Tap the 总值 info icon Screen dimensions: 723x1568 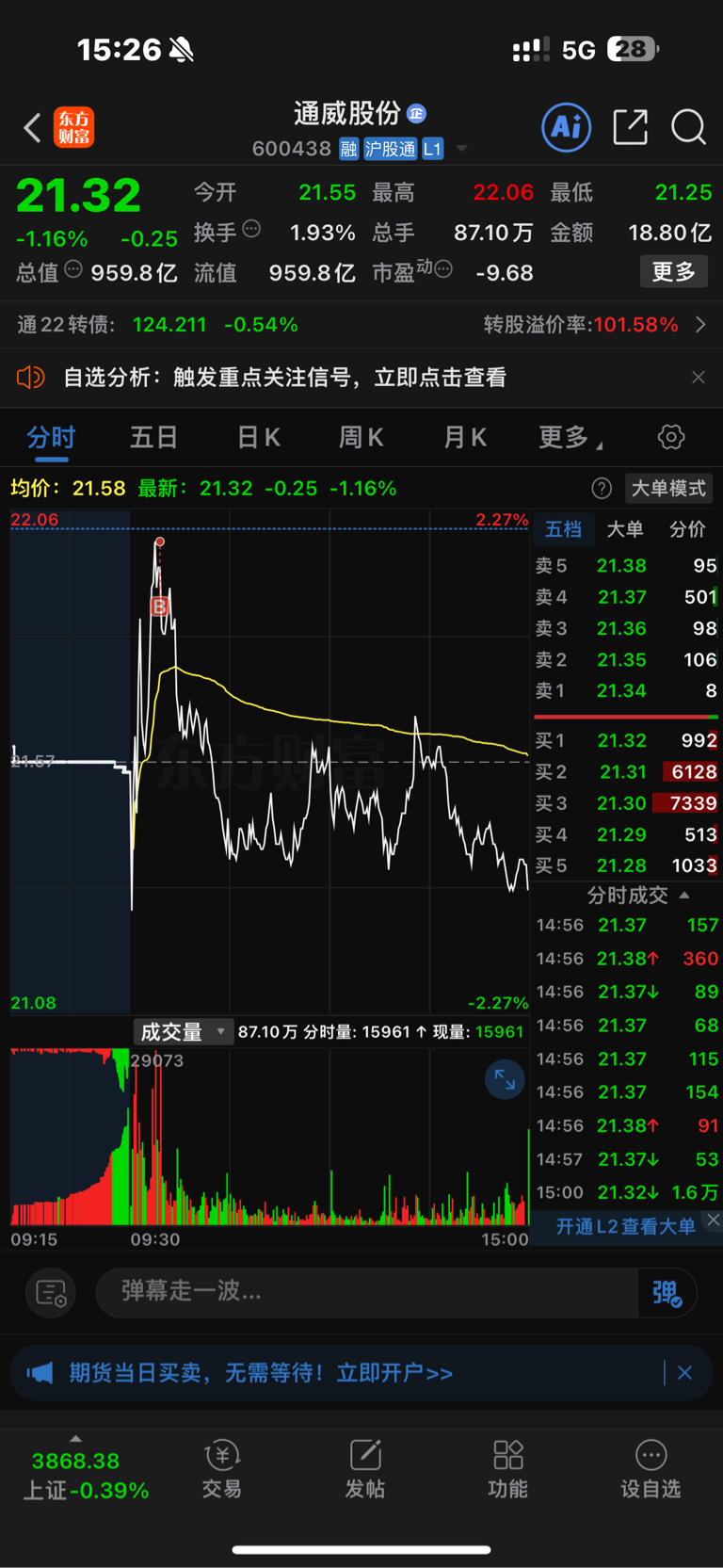point(73,269)
